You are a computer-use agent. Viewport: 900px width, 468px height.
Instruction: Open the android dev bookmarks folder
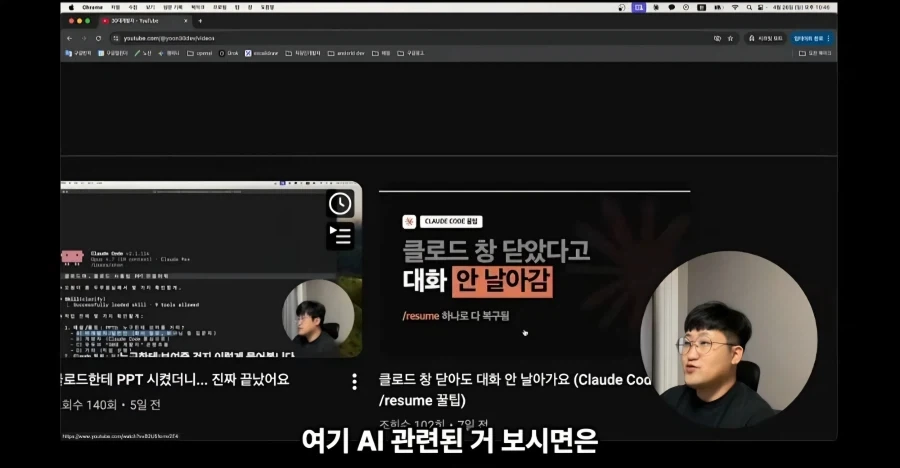point(346,53)
